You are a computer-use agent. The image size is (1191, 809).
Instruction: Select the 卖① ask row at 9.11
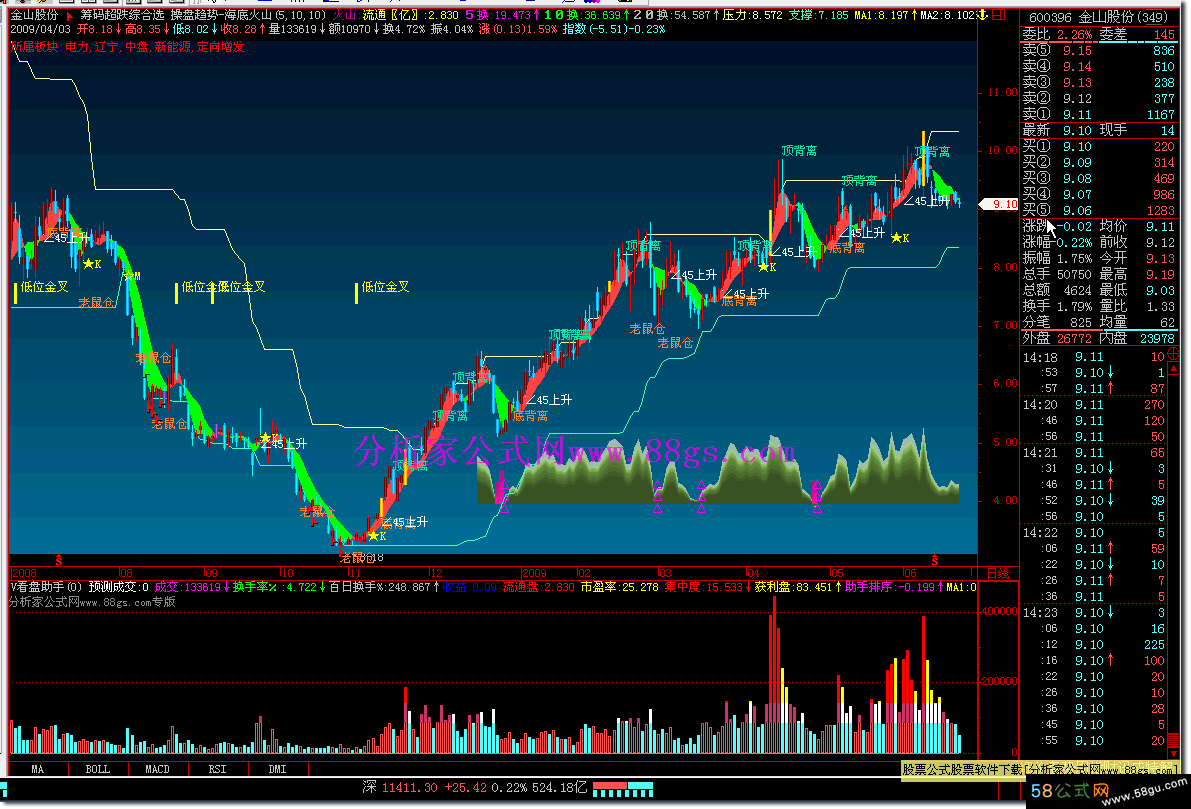[x=1098, y=114]
